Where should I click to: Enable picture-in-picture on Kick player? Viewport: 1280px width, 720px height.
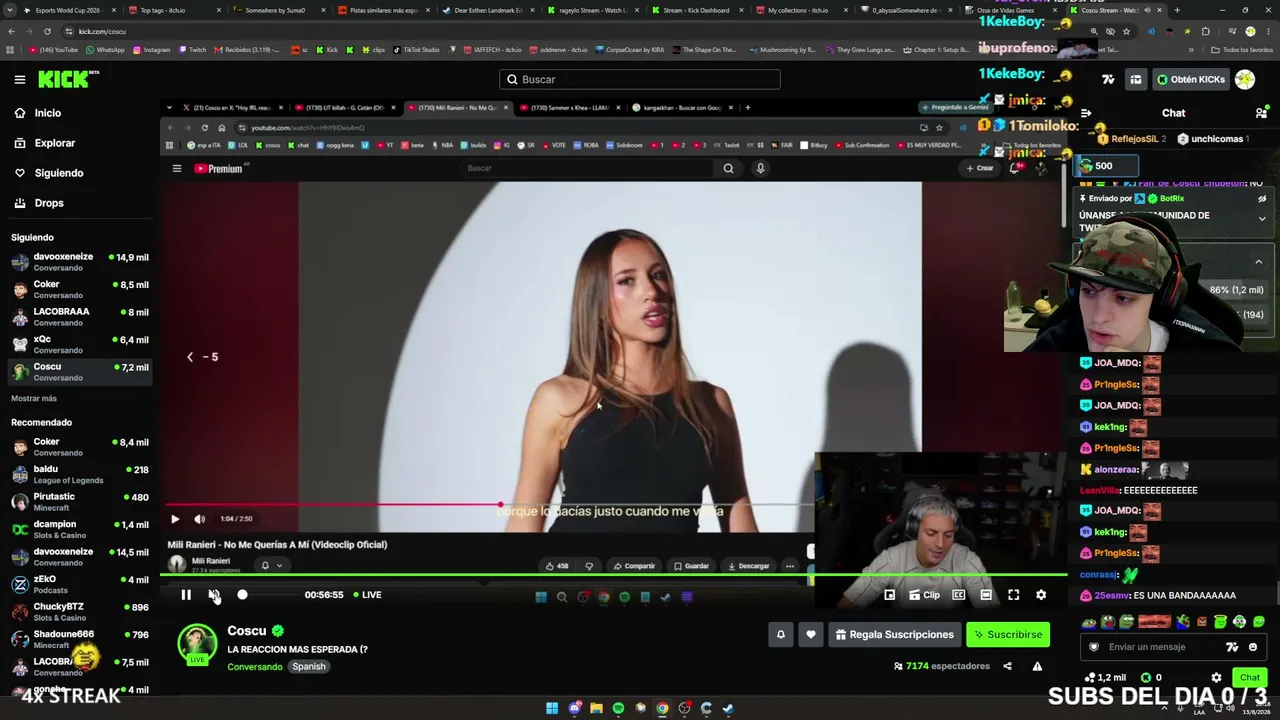(x=889, y=595)
